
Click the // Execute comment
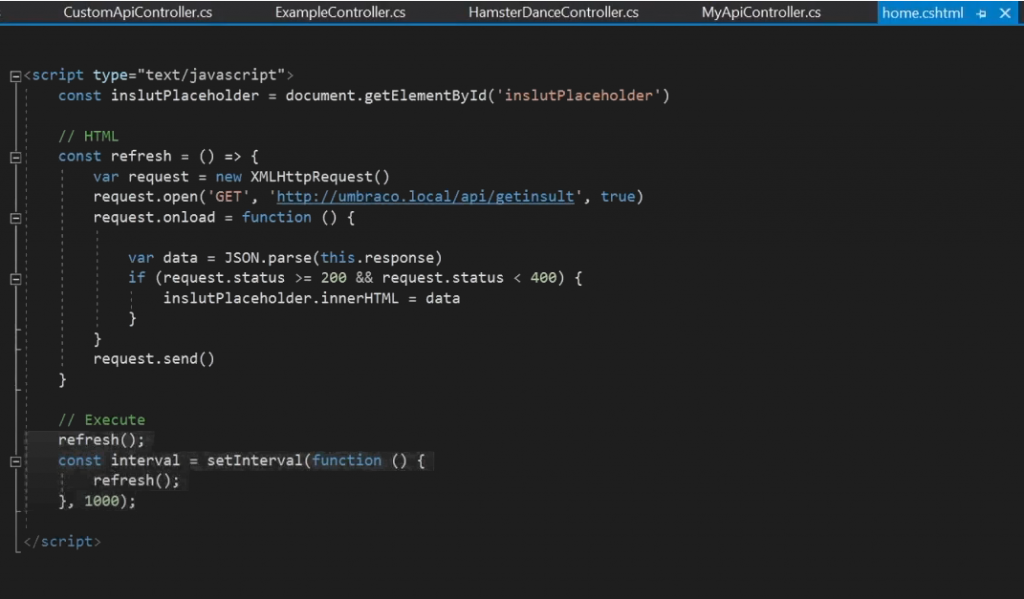pos(101,420)
